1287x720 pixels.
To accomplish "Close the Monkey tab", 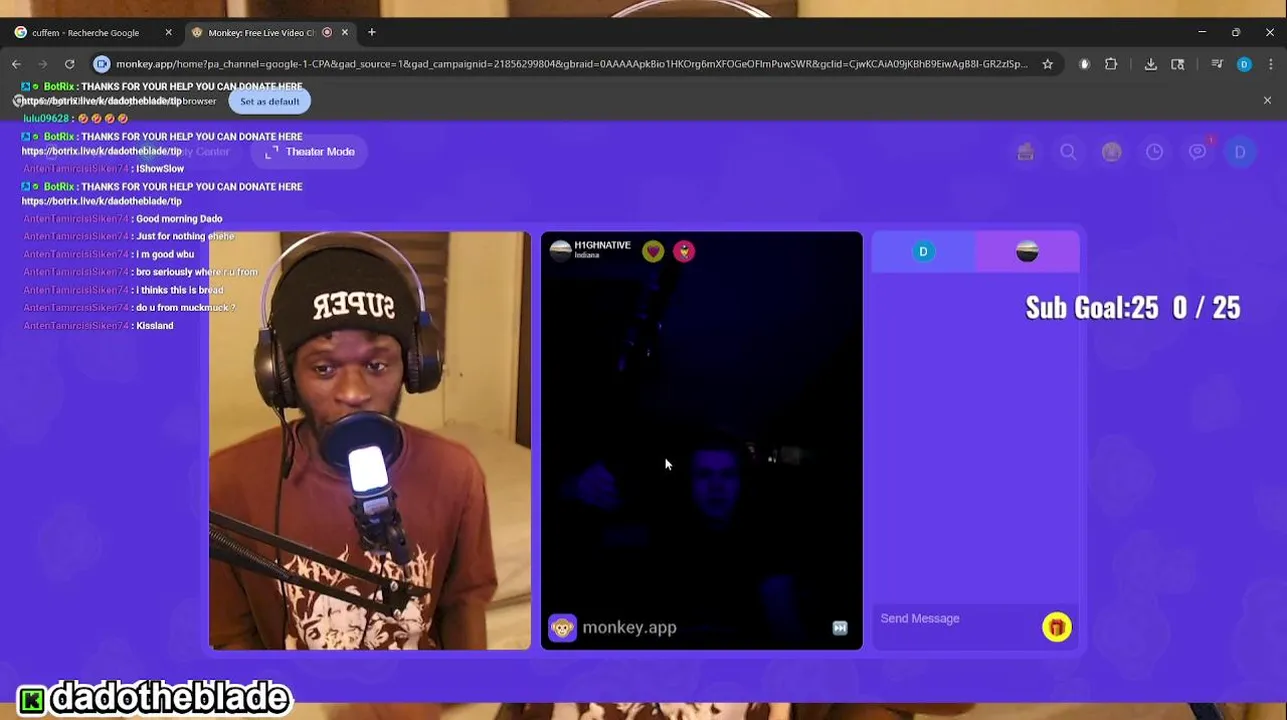I will [x=345, y=33].
